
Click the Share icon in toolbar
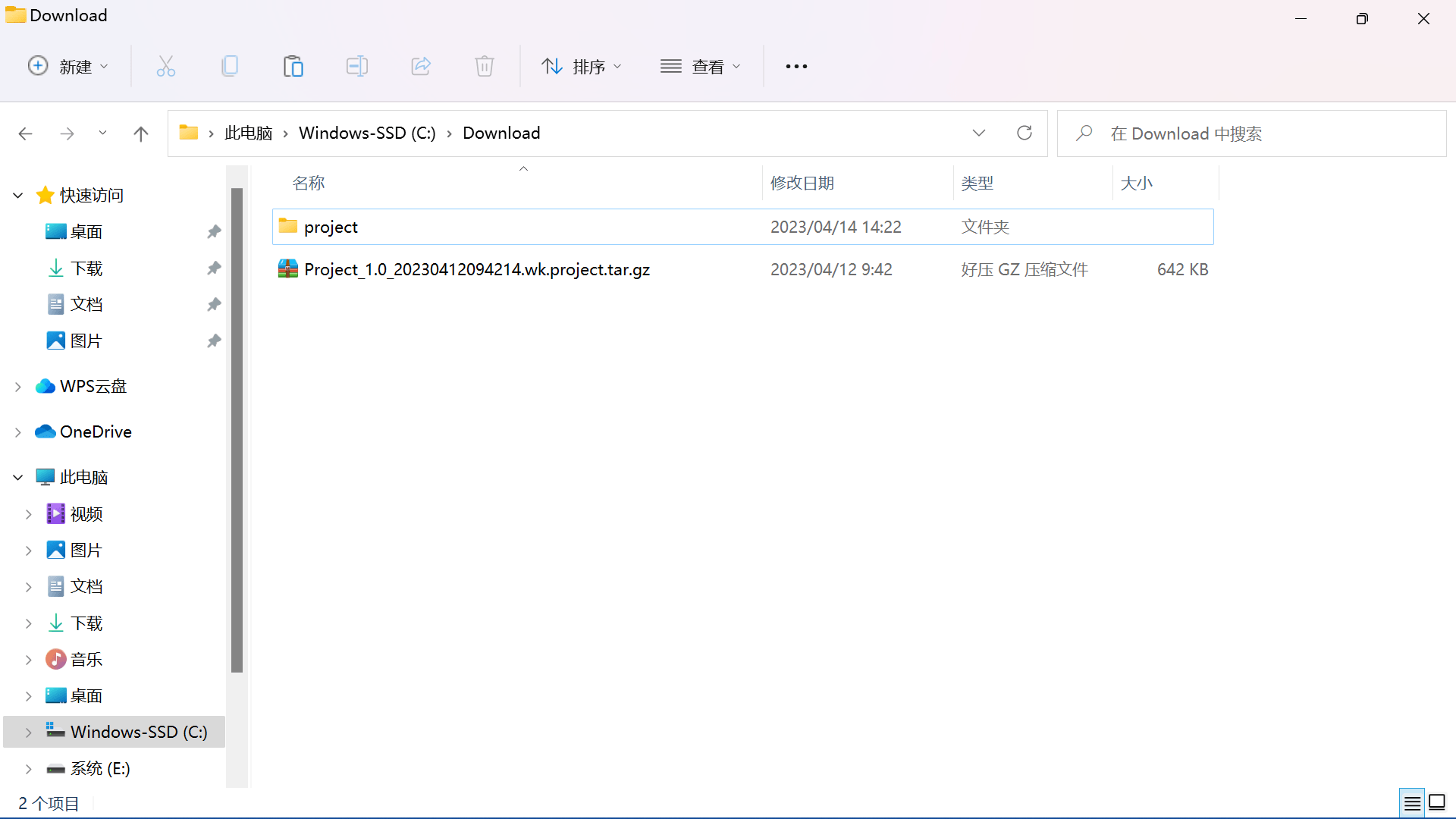click(x=421, y=67)
